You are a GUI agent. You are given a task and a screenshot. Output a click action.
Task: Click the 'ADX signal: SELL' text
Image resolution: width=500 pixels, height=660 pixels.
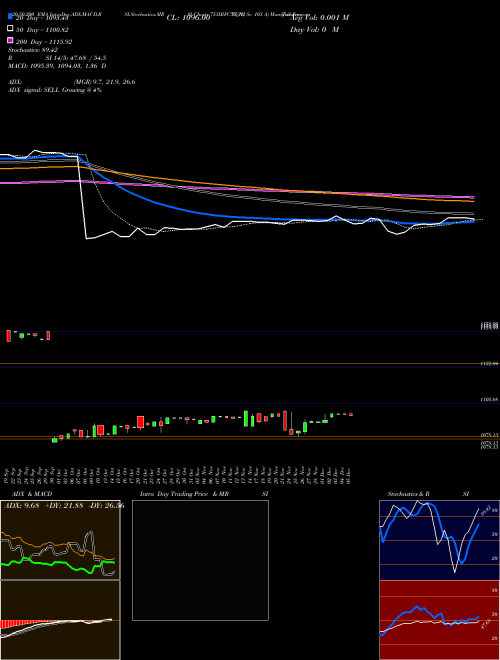[x=34, y=90]
